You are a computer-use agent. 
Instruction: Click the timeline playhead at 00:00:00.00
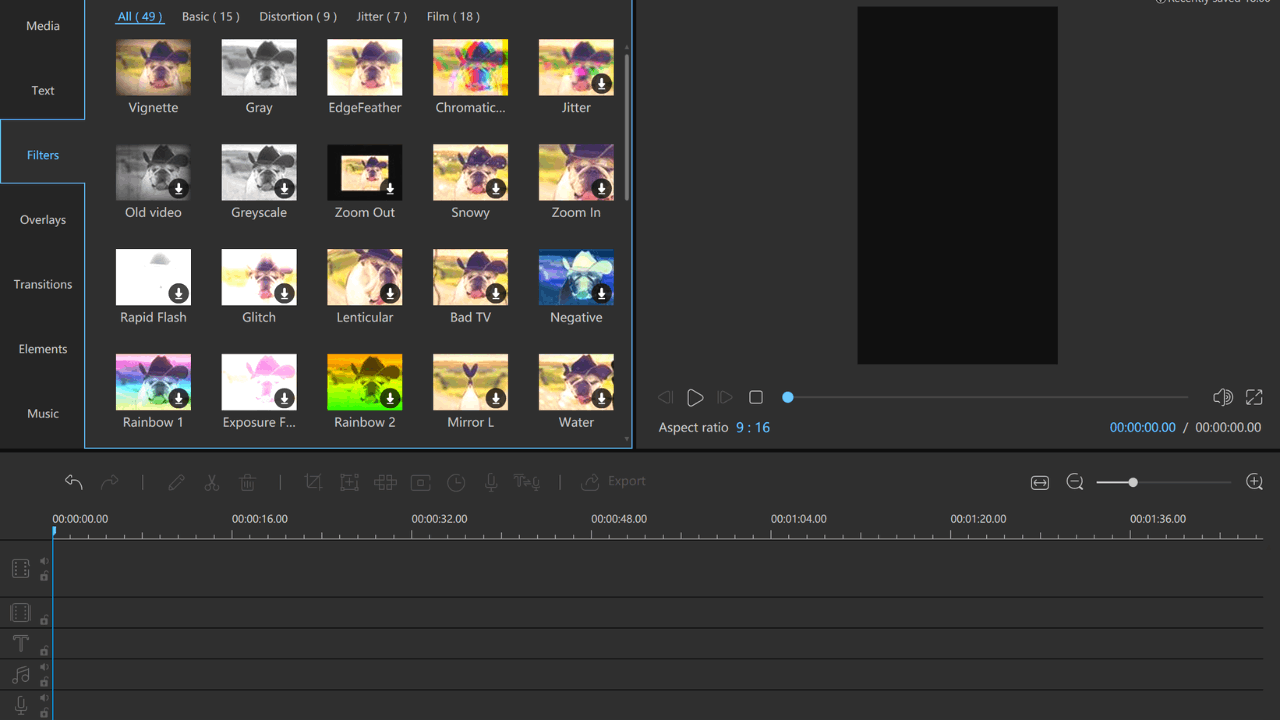53,532
